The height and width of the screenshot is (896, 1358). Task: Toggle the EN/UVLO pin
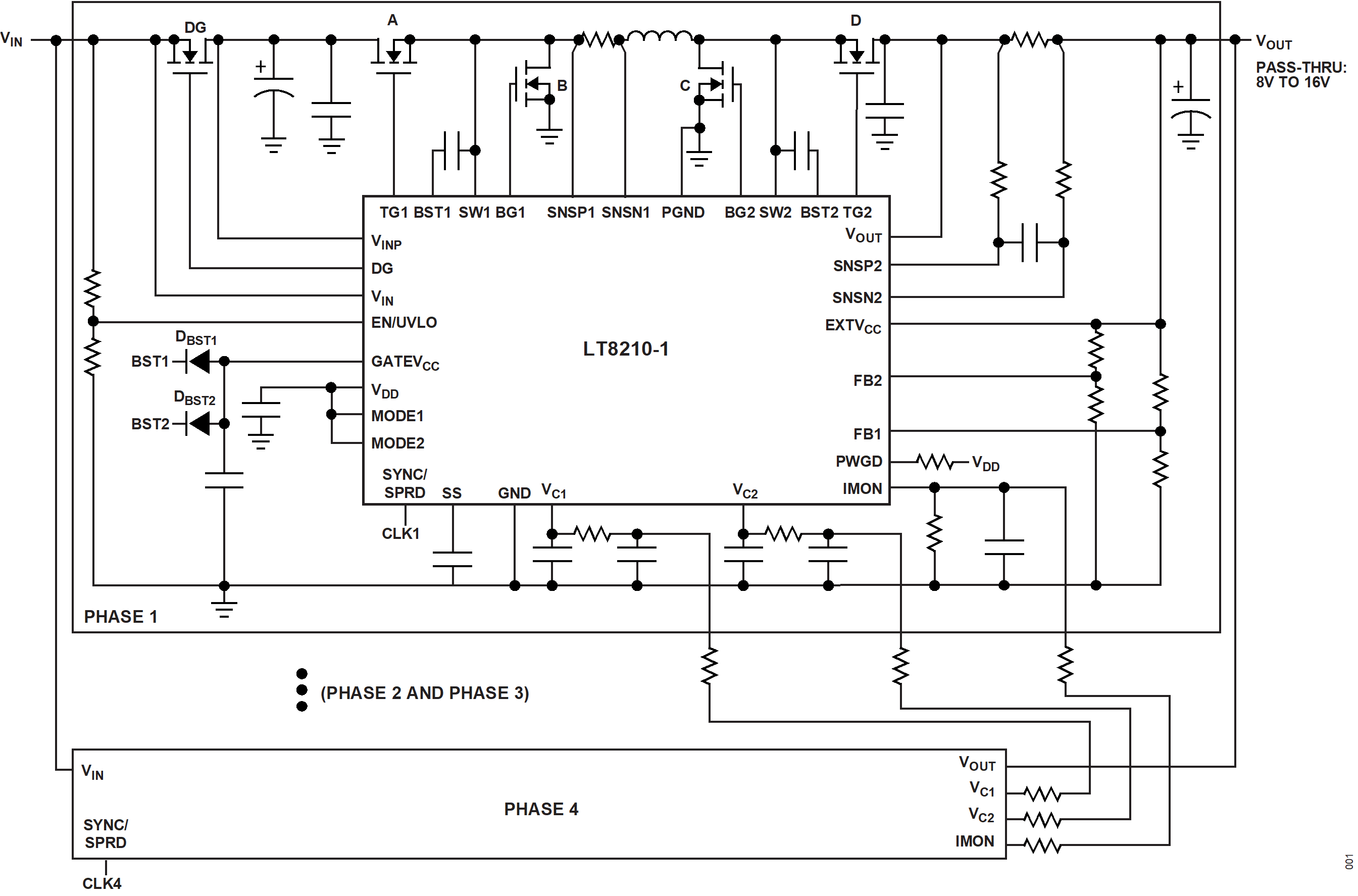pyautogui.click(x=404, y=322)
